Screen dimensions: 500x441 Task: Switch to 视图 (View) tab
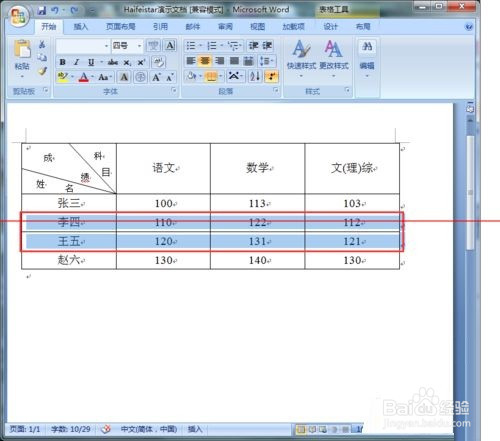pyautogui.click(x=258, y=27)
